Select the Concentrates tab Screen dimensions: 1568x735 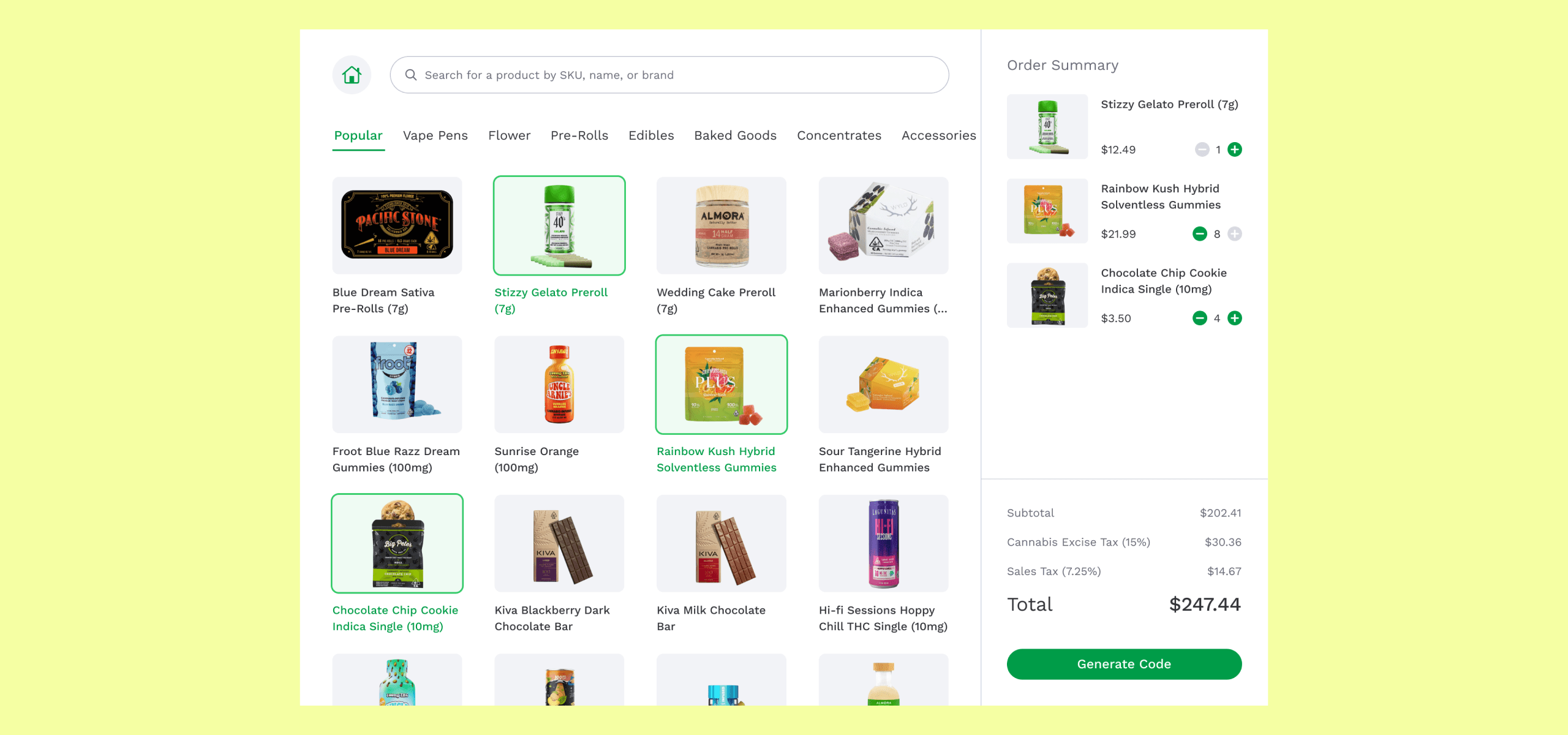click(x=839, y=135)
